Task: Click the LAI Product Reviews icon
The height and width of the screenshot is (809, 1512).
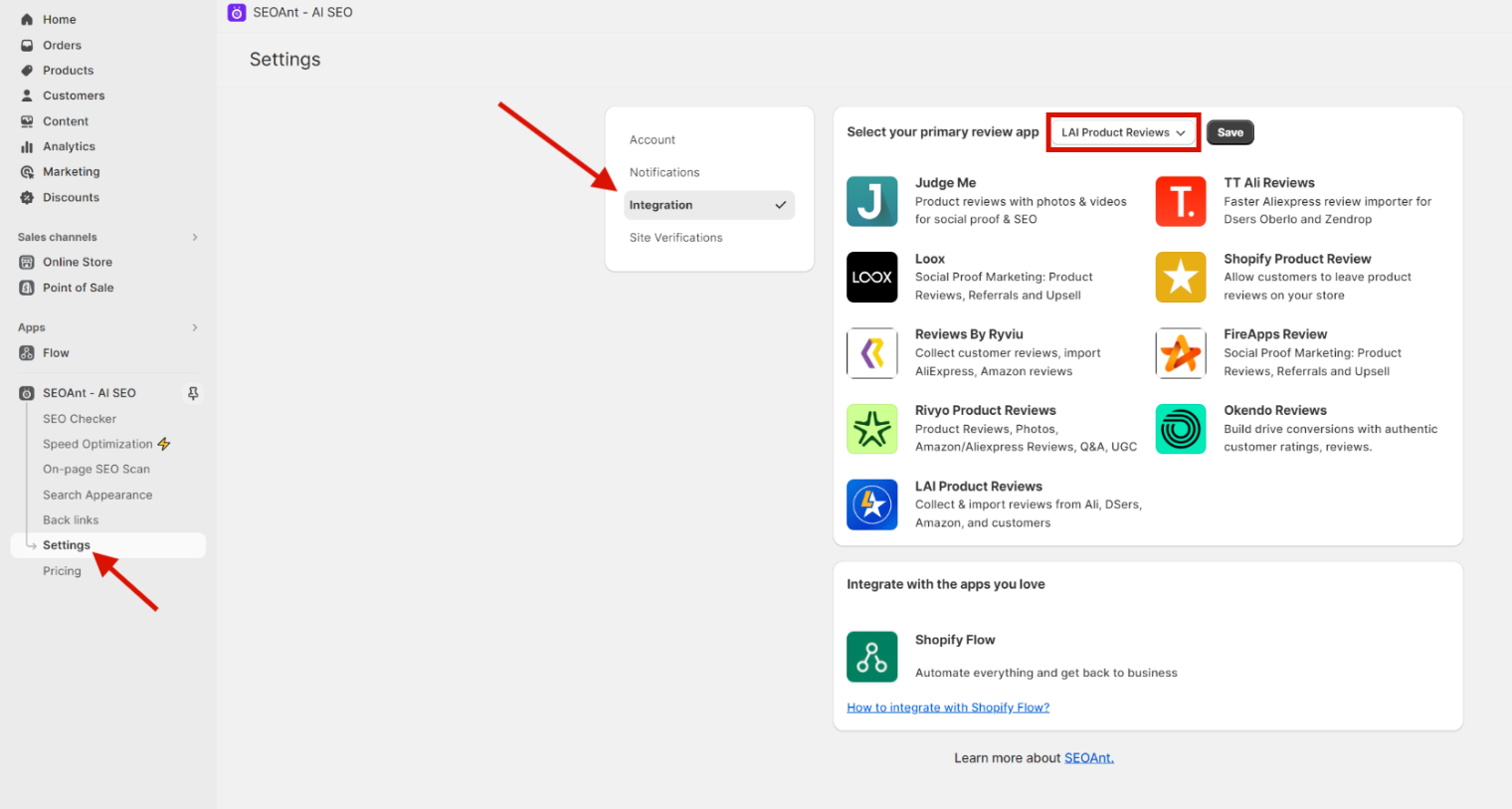Action: coord(872,505)
